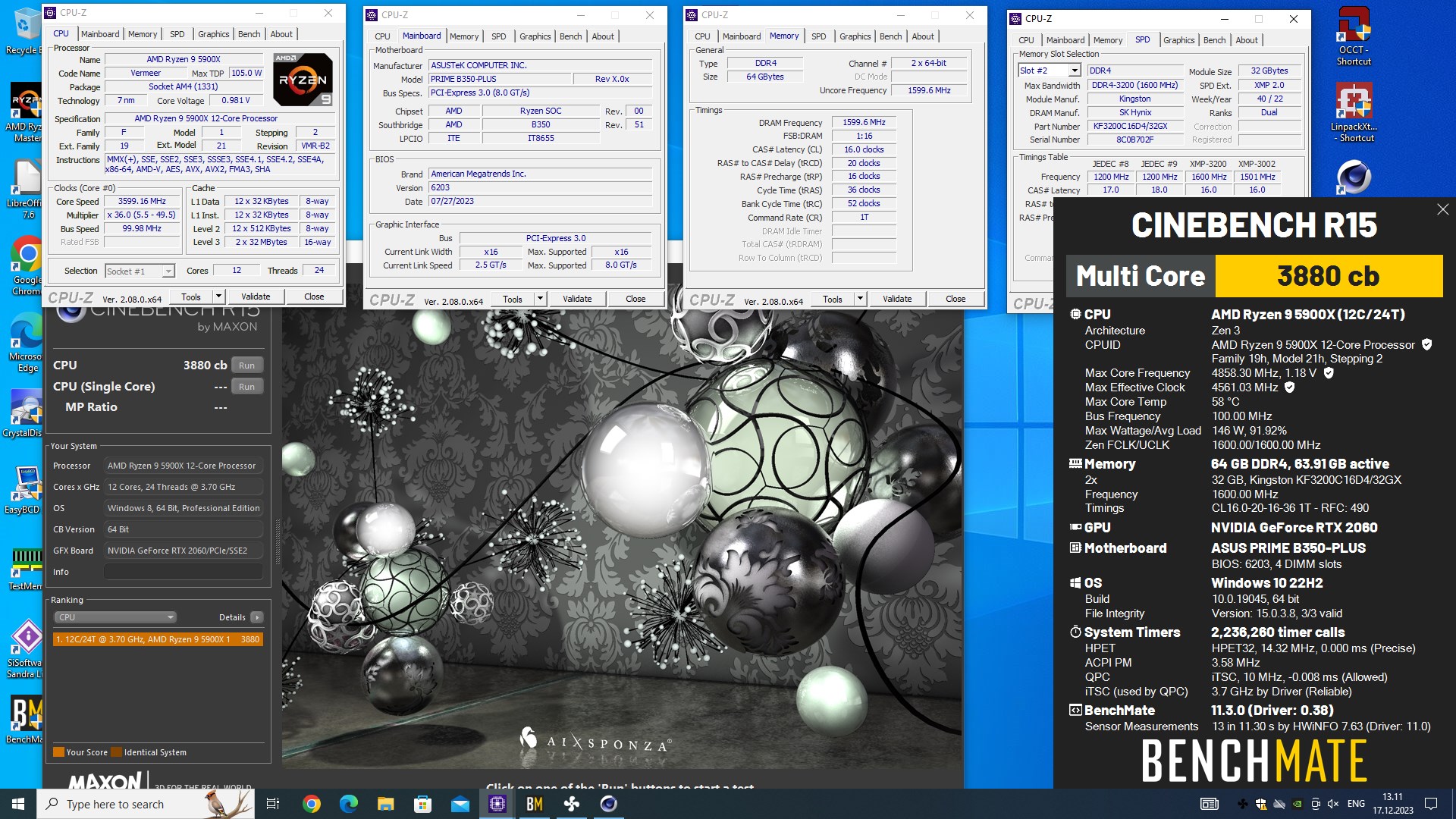The width and height of the screenshot is (1456, 819).
Task: Open the notification center icon
Action: [1431, 804]
